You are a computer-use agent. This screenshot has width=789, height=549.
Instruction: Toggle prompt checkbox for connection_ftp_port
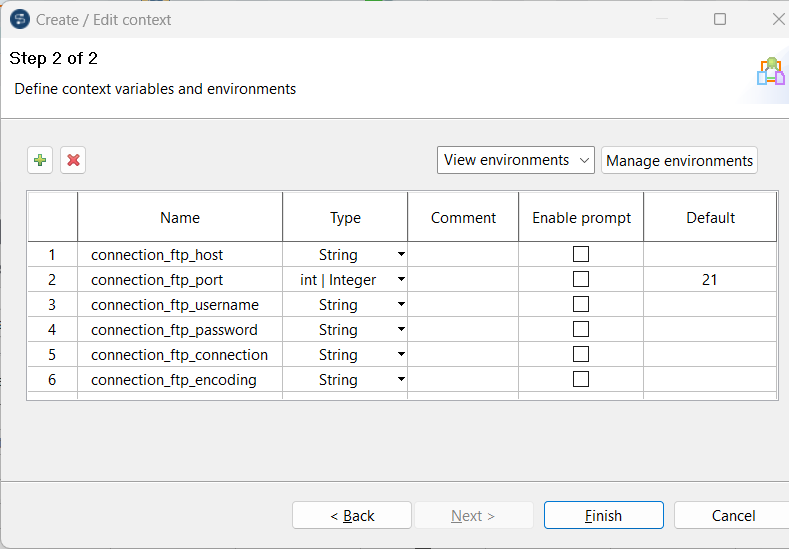580,280
